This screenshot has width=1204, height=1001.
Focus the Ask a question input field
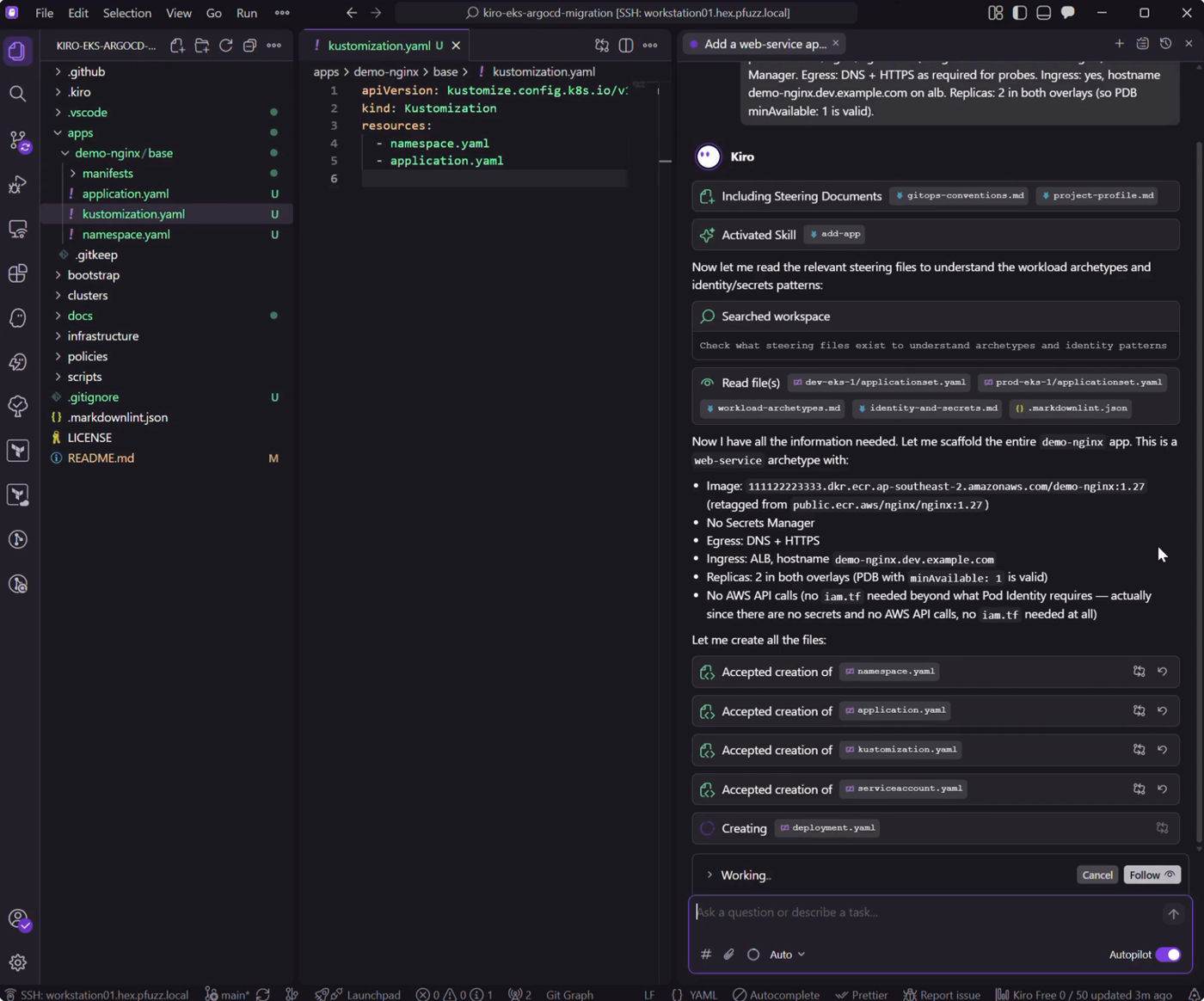(925, 912)
